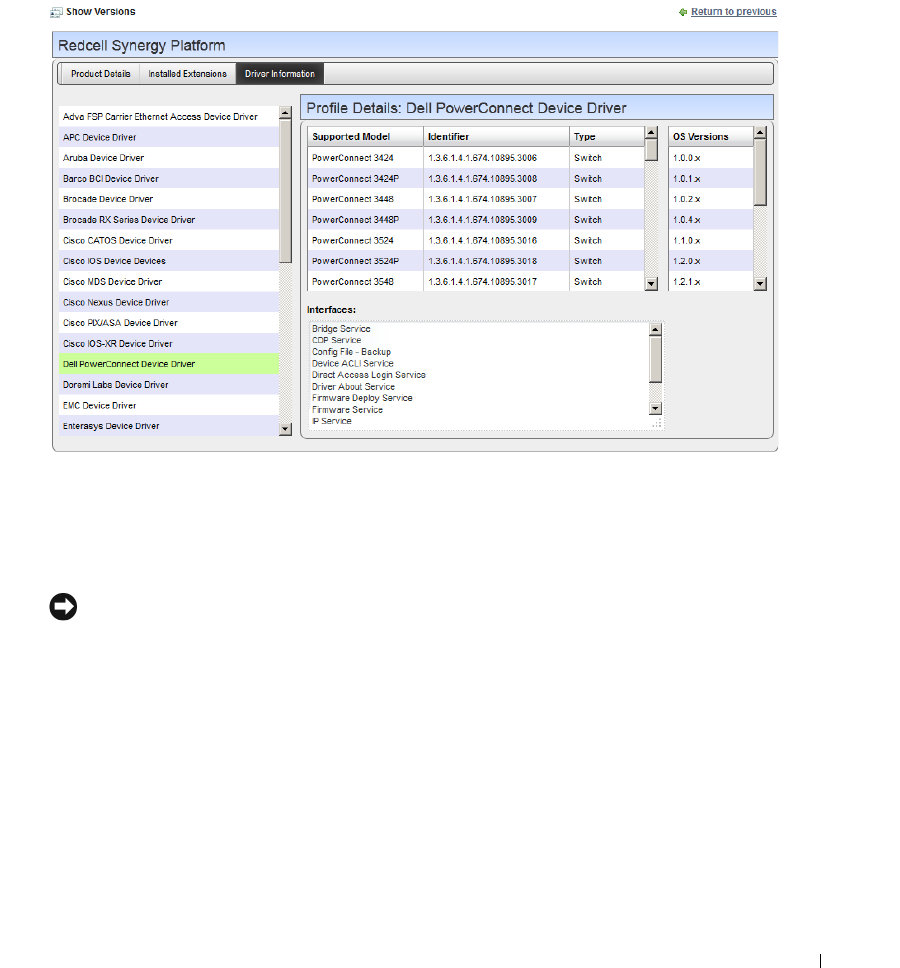Click the OS Versions scroll-down arrow
Image resolution: width=900 pixels, height=968 pixels.
760,284
